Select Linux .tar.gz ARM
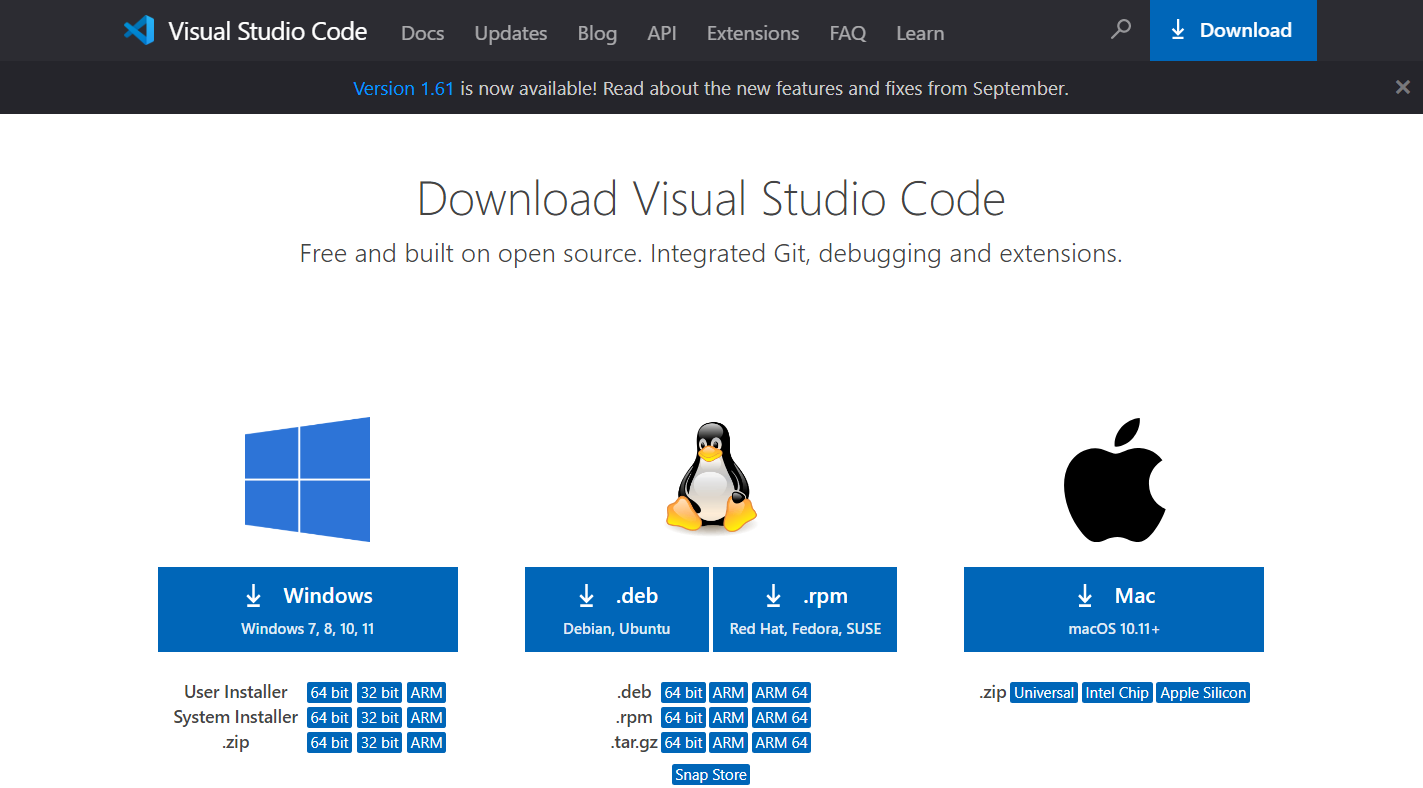 coord(729,742)
